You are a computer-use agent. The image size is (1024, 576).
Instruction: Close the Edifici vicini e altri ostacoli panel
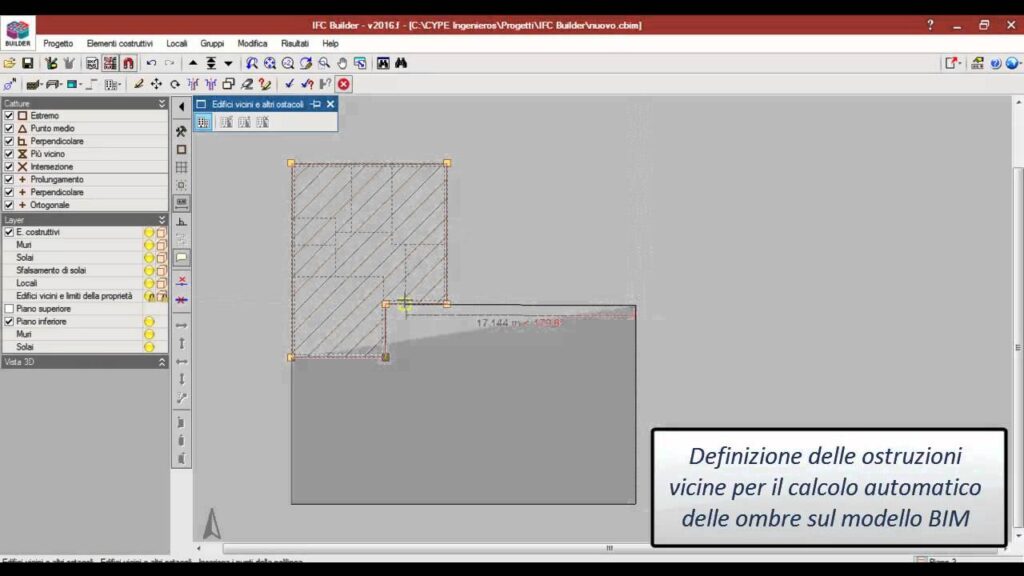pos(330,104)
